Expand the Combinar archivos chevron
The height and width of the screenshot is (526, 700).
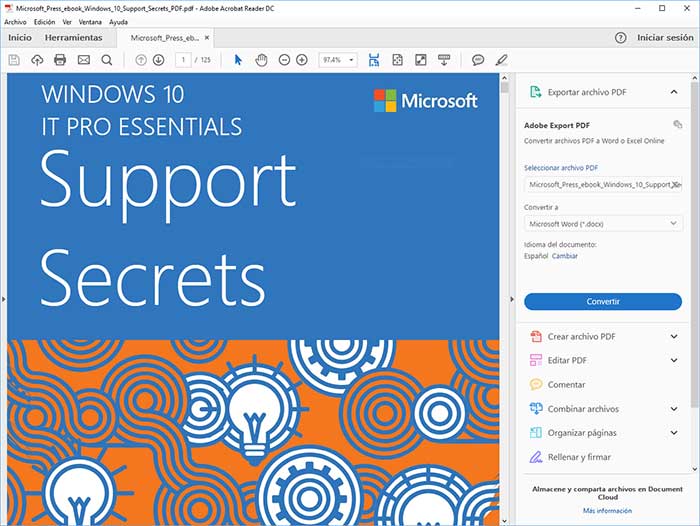[674, 408]
